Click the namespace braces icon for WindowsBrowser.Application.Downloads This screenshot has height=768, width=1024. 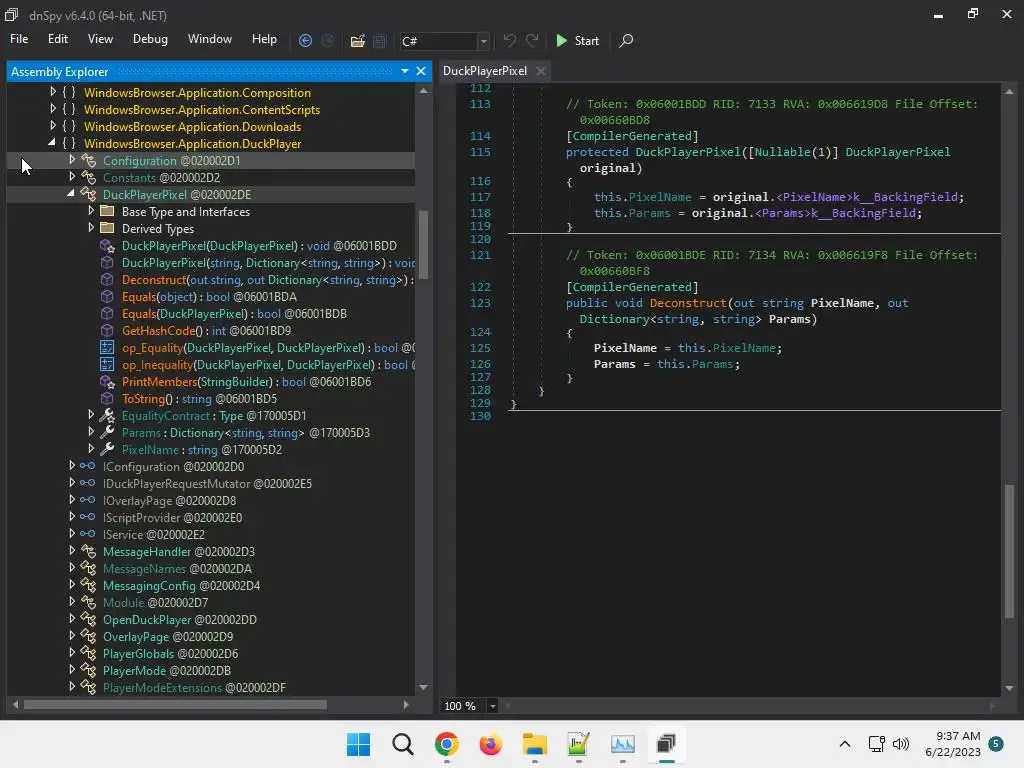69,127
